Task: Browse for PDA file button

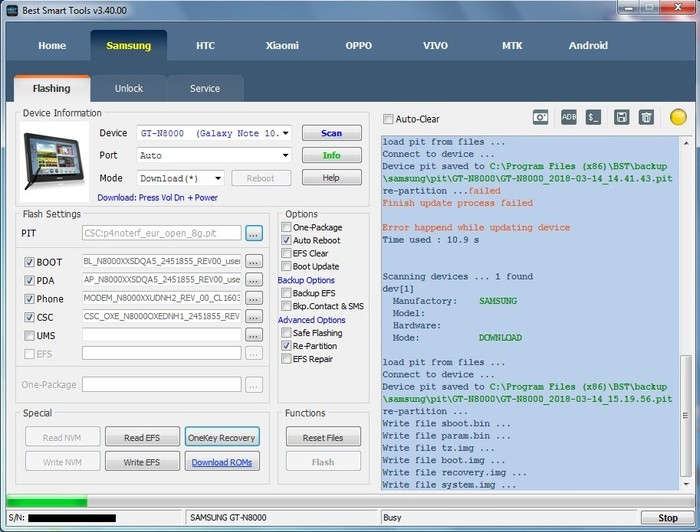Action: click(254, 280)
